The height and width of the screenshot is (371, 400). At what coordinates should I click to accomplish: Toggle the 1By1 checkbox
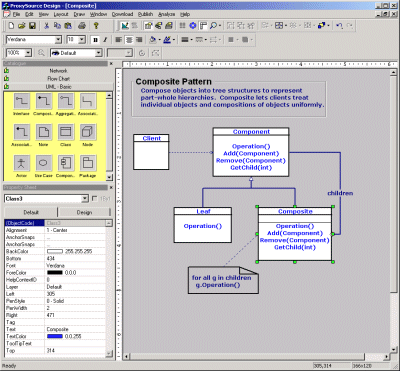95,199
